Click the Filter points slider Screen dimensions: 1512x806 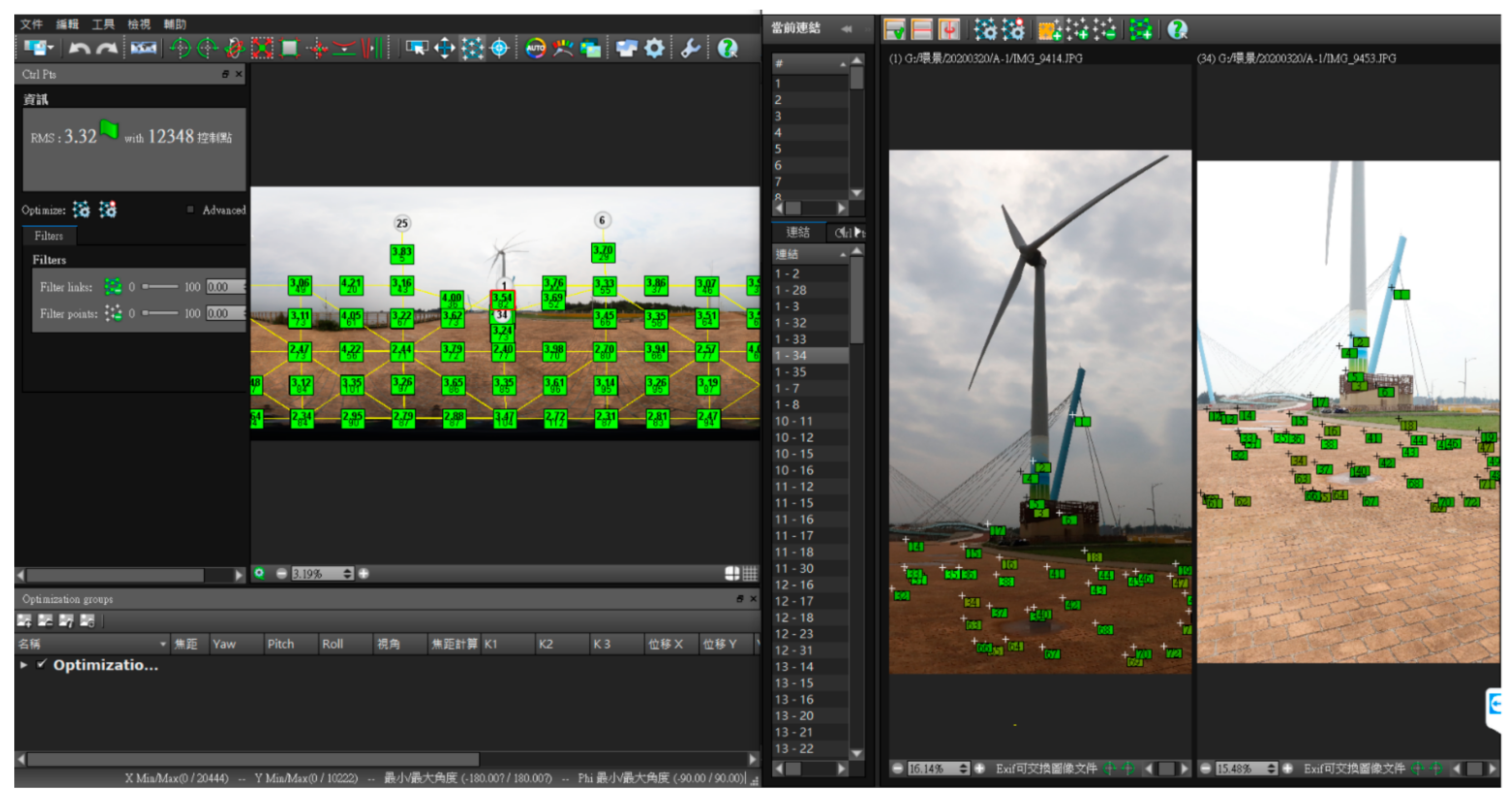pos(160,313)
